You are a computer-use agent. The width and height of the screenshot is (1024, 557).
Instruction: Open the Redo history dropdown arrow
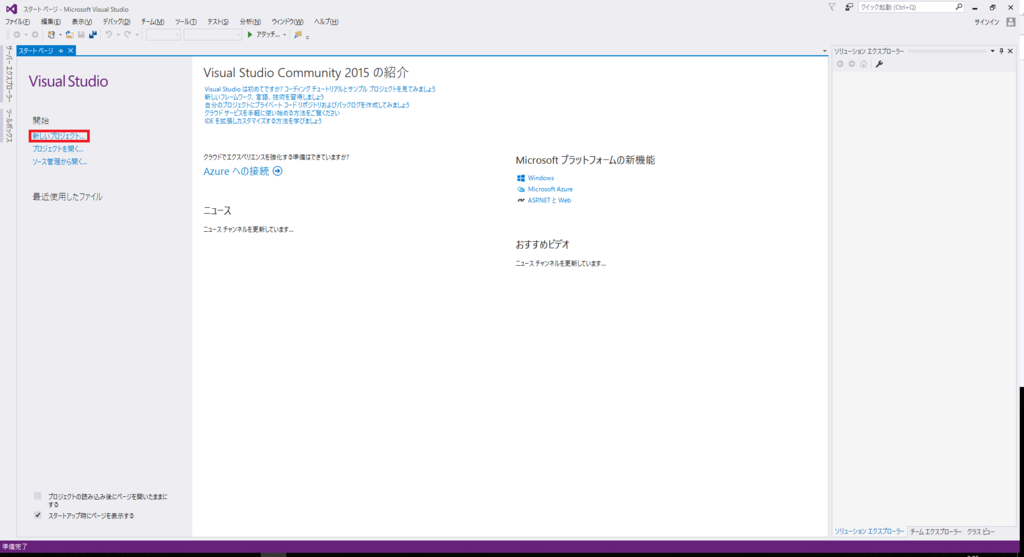136,35
